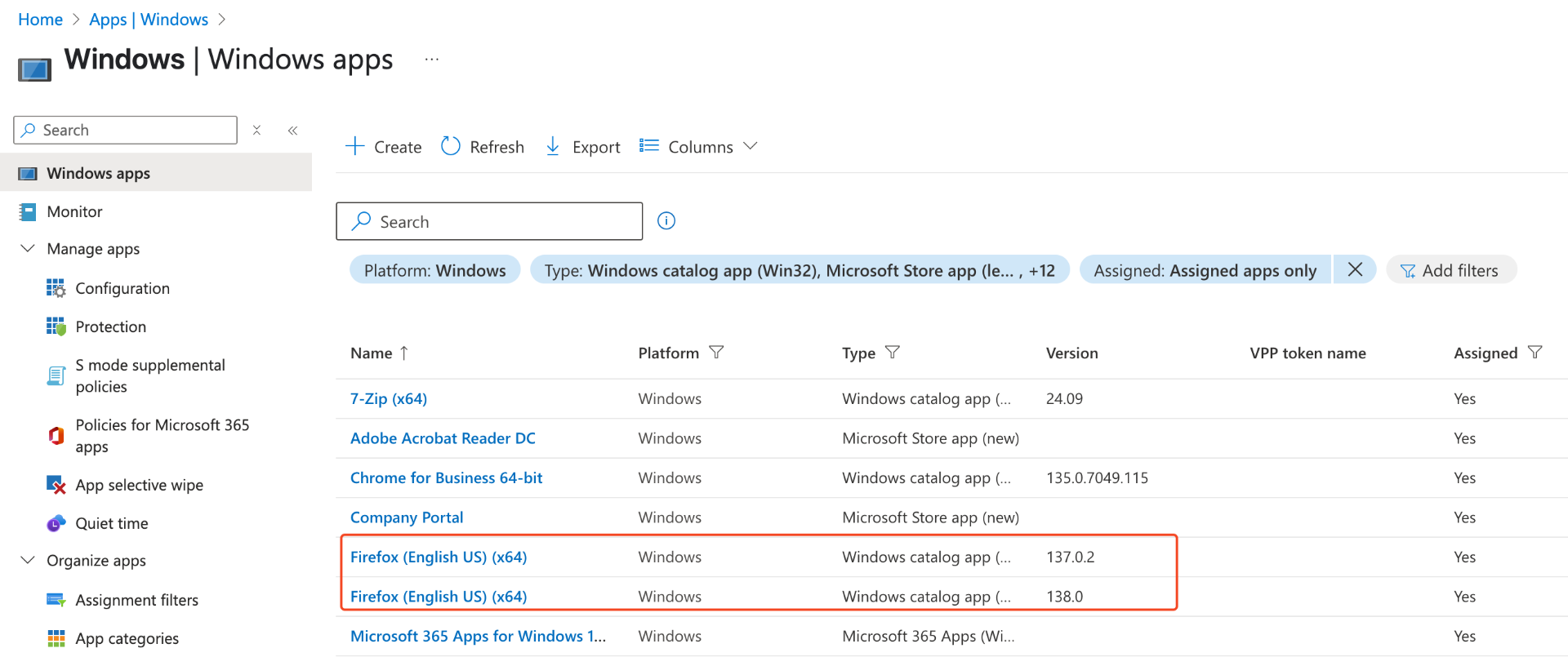Click Refresh toolbar label

(x=497, y=147)
